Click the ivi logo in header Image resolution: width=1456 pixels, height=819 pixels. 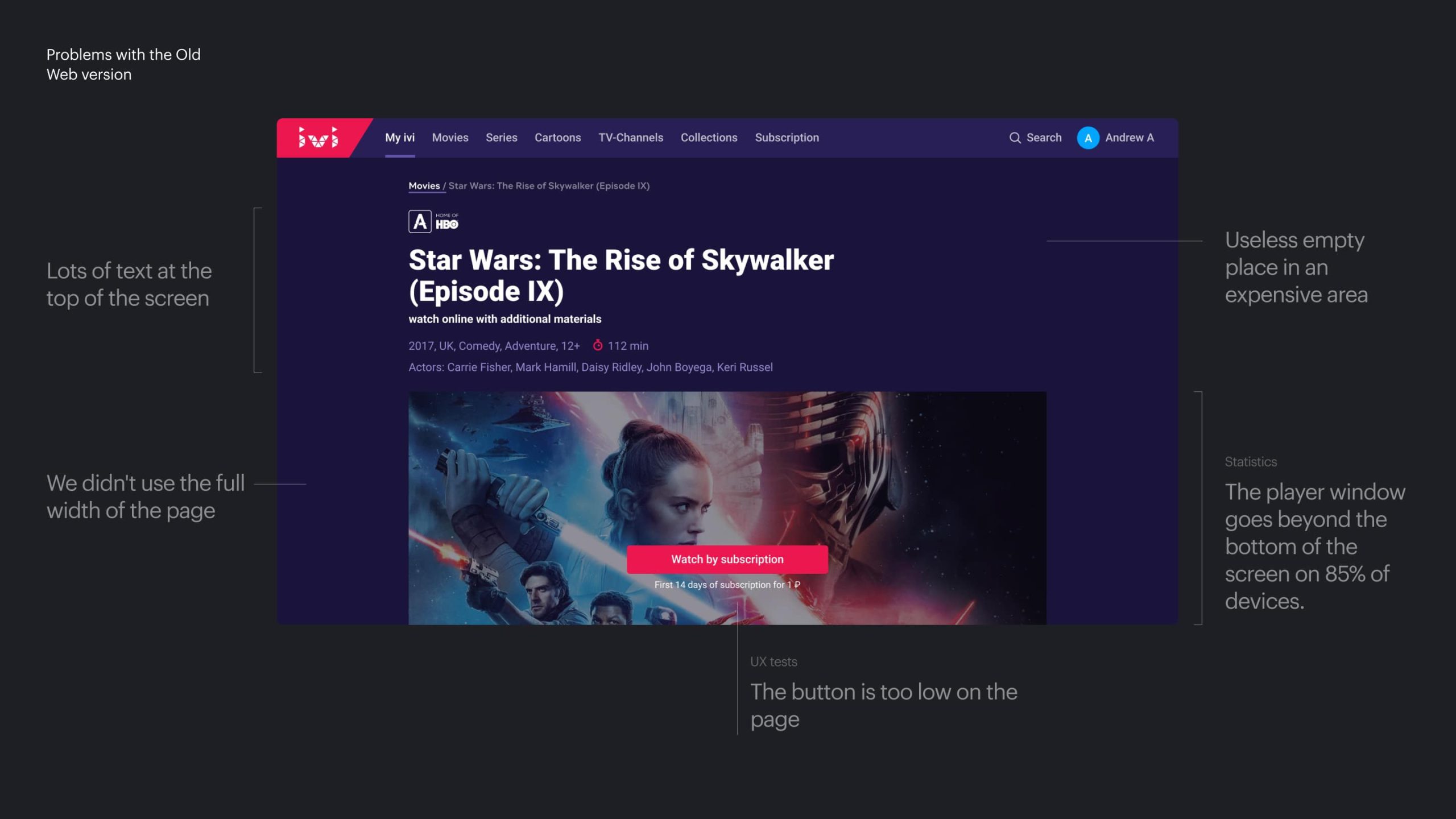click(318, 138)
